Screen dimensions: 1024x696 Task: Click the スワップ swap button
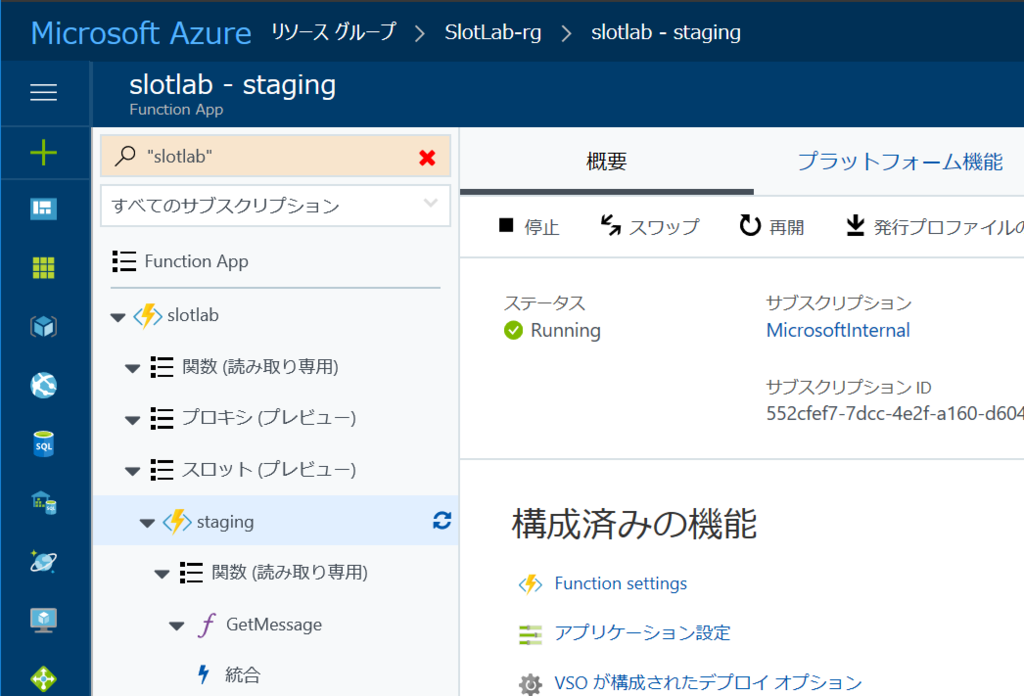[650, 227]
